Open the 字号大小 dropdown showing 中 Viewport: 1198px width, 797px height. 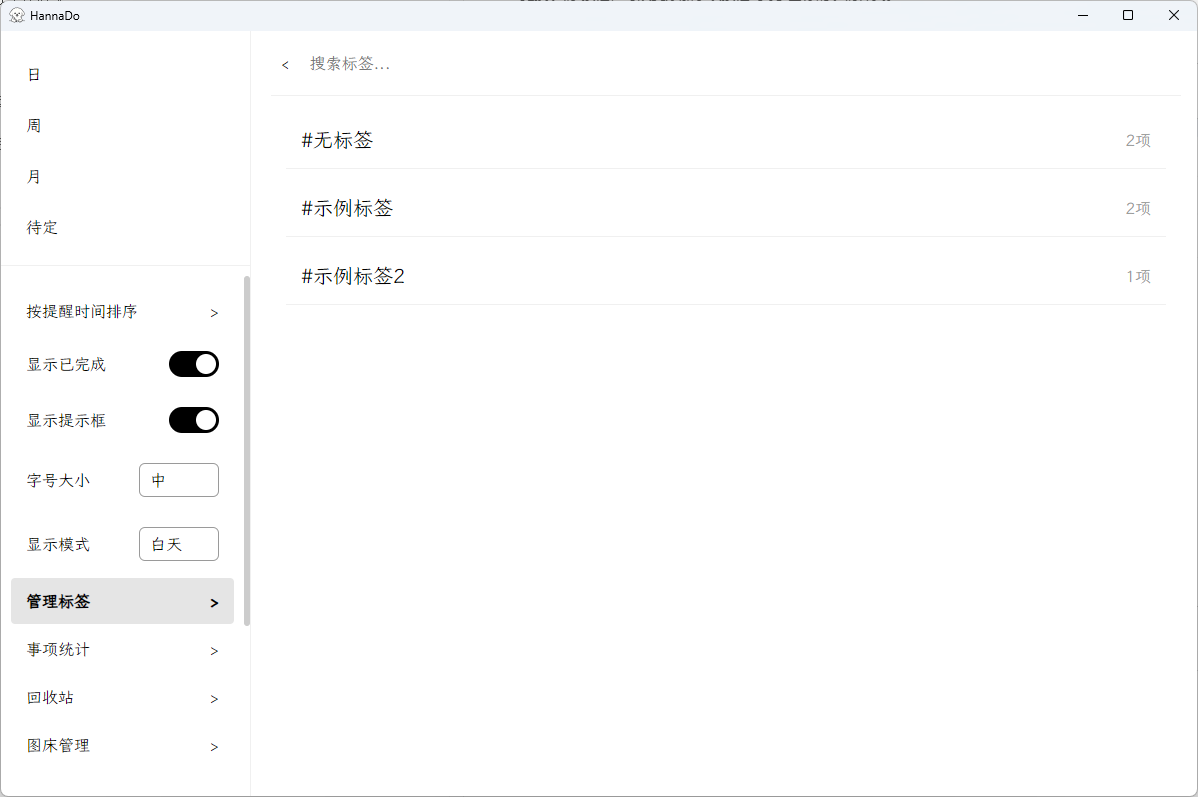pyautogui.click(x=178, y=480)
